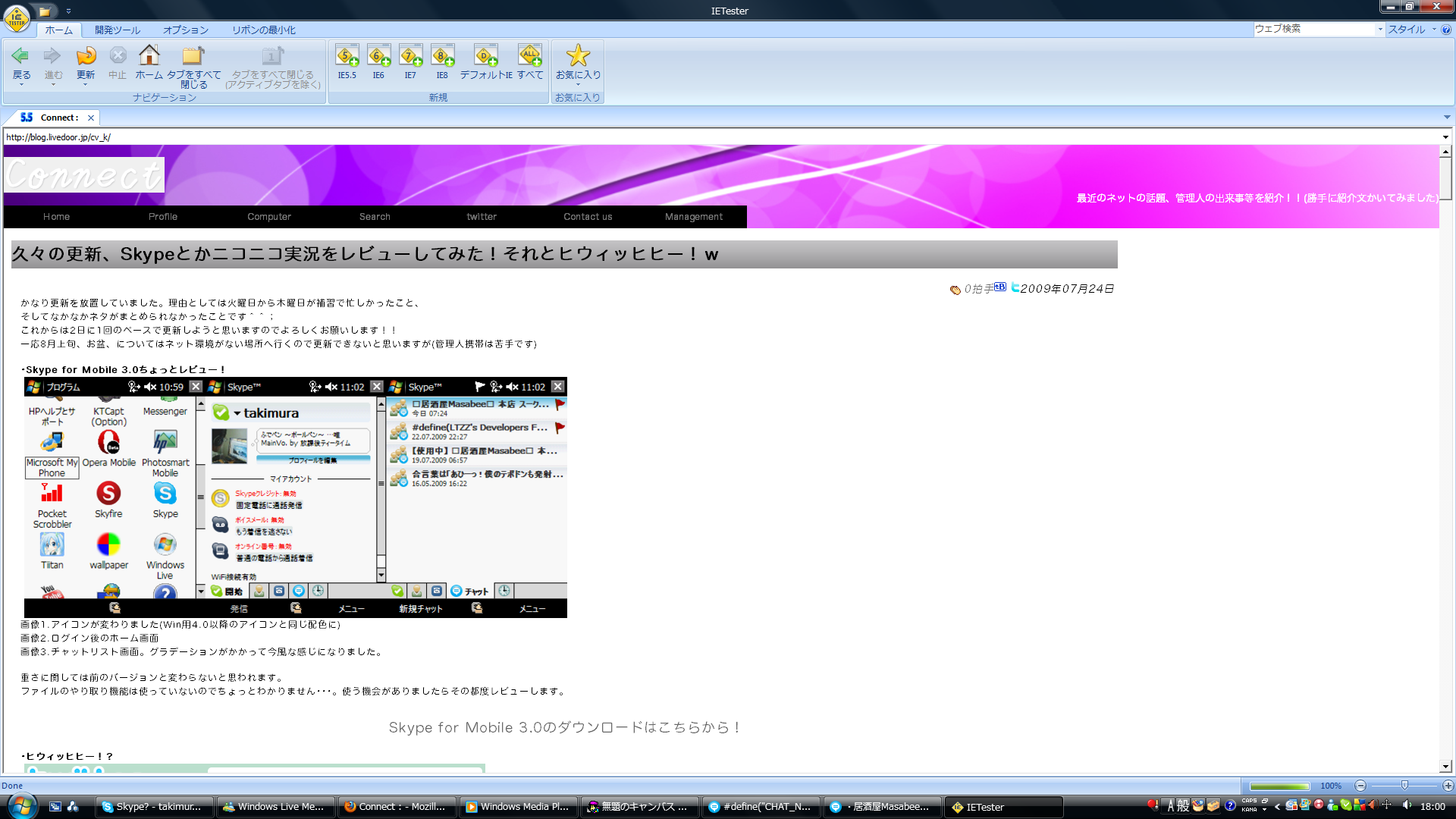Click the Twitter bird icon beside post date
The image size is (1456, 819).
pyautogui.click(x=1015, y=287)
